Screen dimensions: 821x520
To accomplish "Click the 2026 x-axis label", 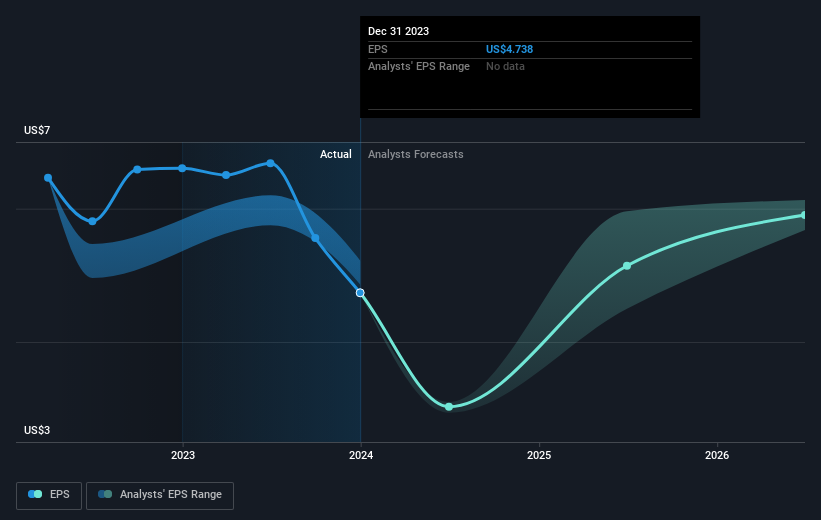I will click(x=717, y=455).
